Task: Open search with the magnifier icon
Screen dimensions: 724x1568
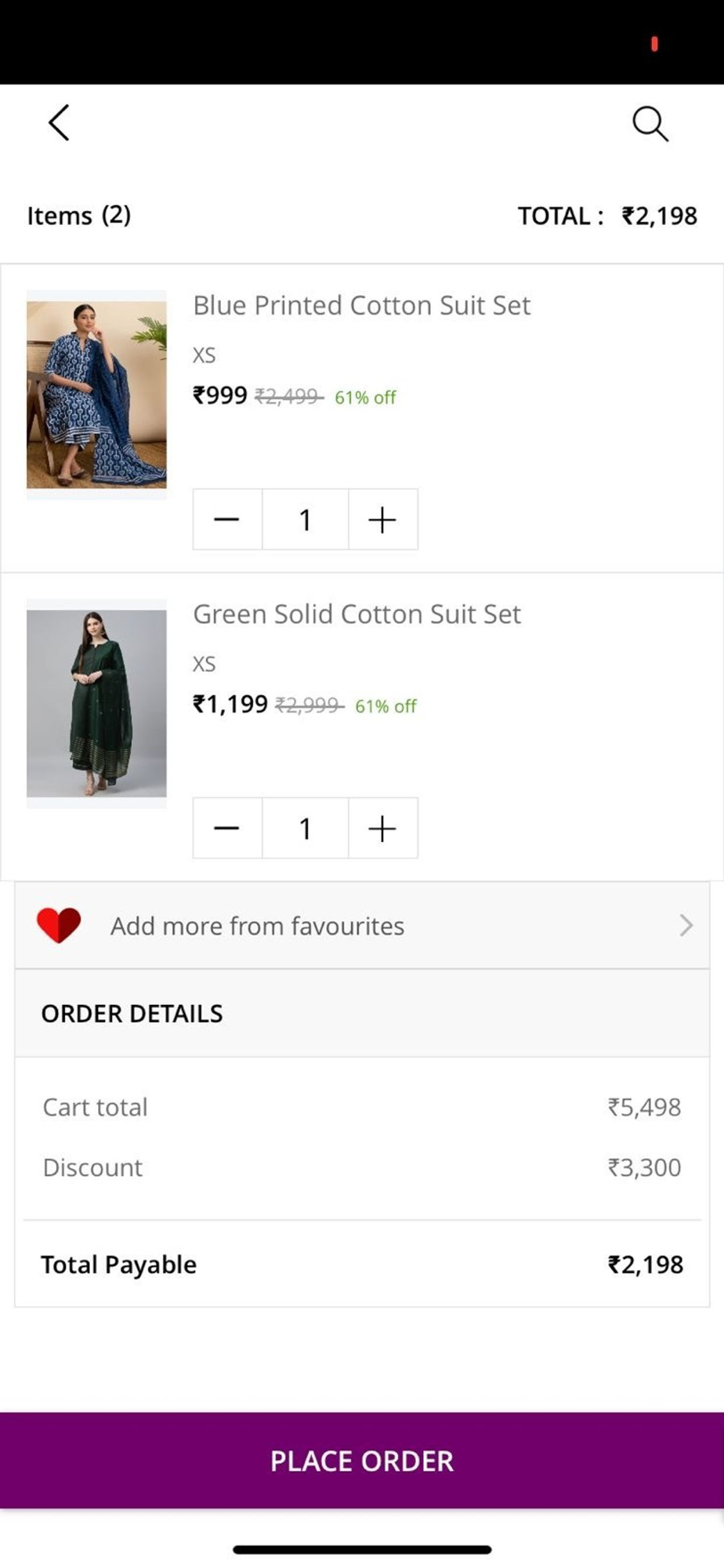Action: tap(650, 124)
